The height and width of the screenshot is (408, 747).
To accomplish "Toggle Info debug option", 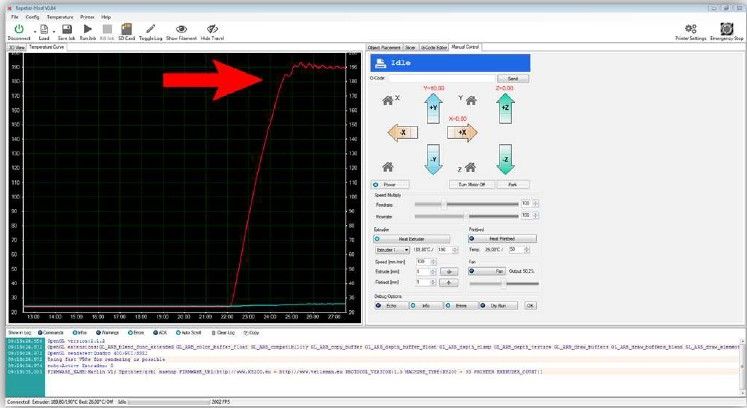I will coord(426,306).
